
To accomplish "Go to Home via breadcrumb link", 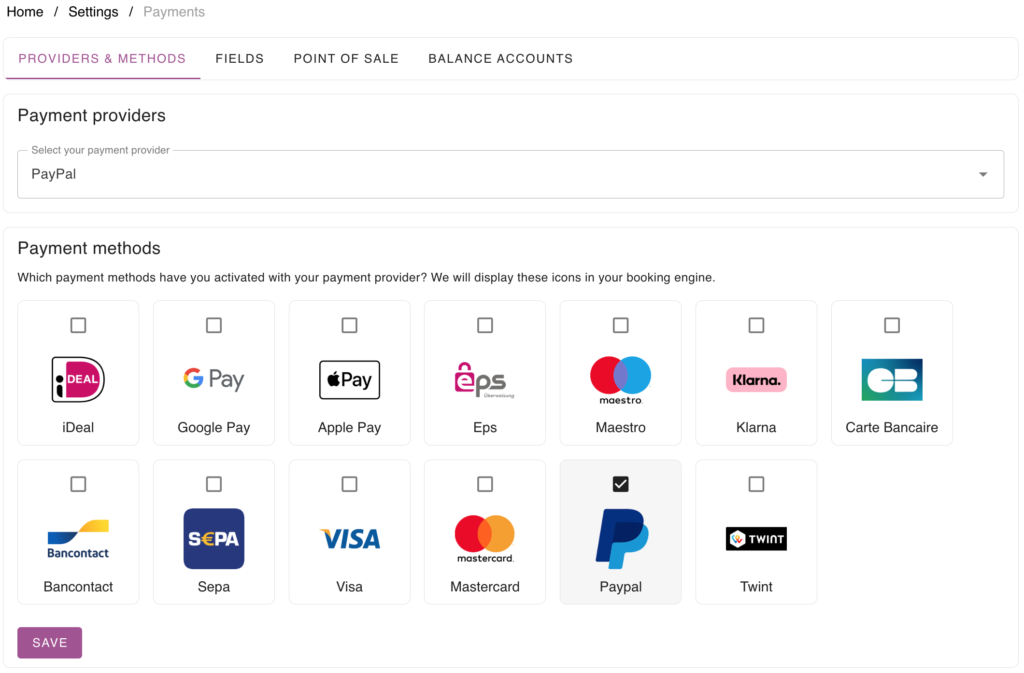I will coord(25,12).
